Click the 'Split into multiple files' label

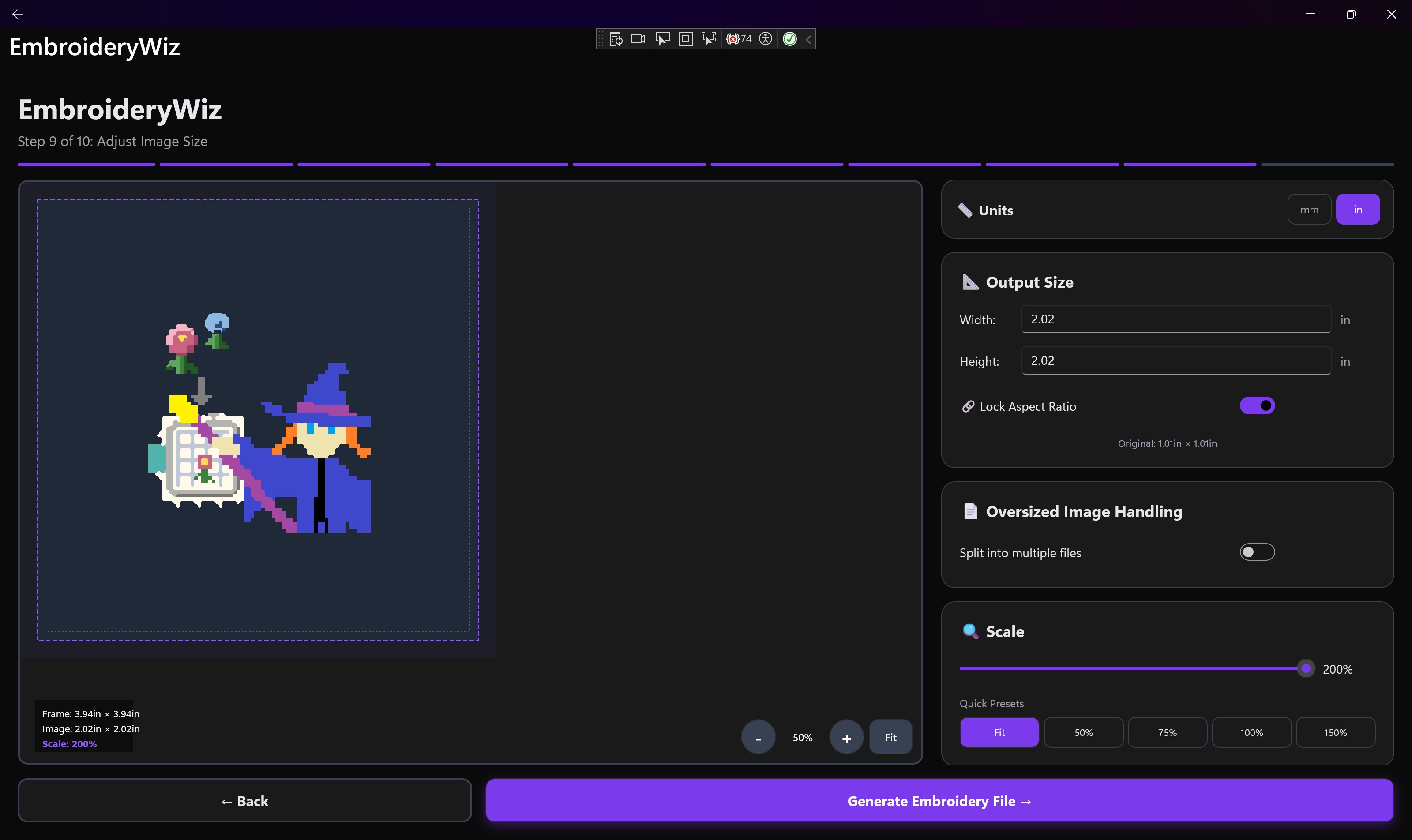tap(1020, 553)
